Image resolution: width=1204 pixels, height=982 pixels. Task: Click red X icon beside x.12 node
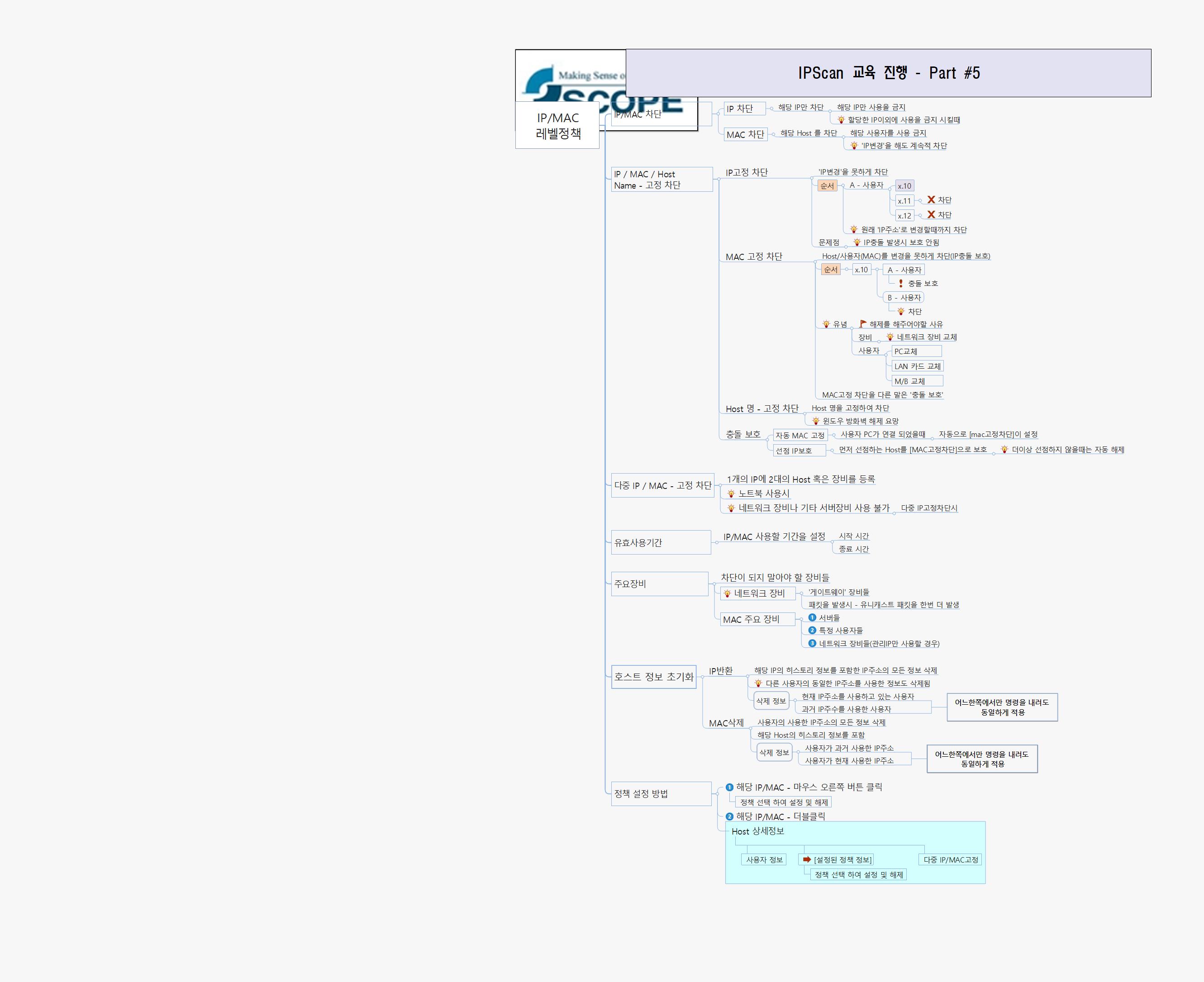(931, 214)
